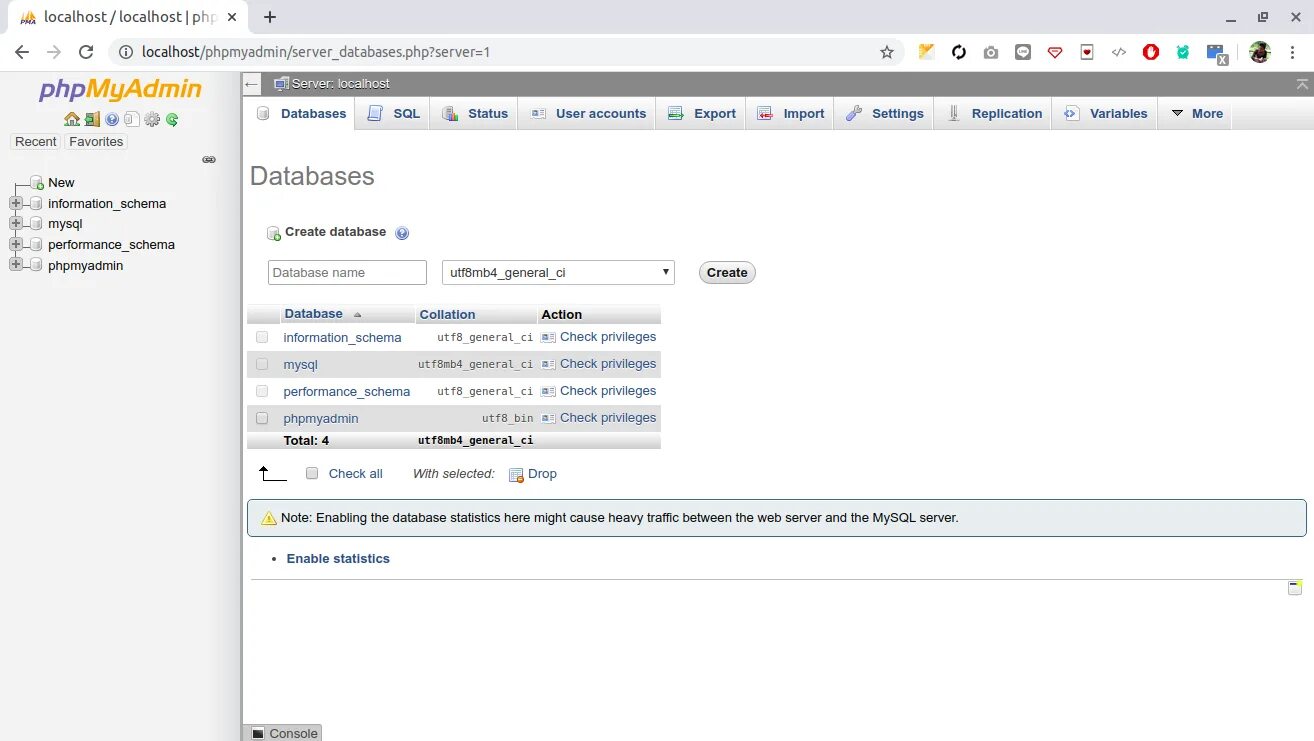The width and height of the screenshot is (1314, 741).
Task: Click the scroll-to-top icon in server bar
Action: [1301, 84]
